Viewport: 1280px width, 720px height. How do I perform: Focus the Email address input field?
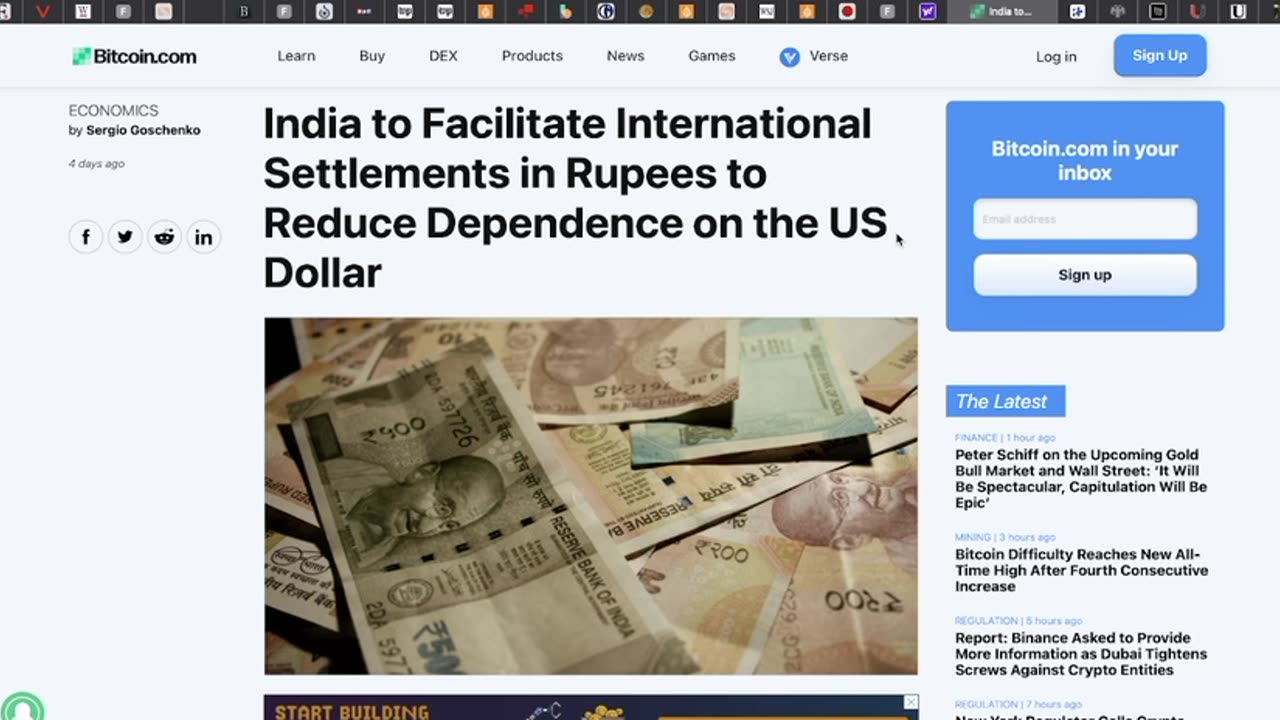point(1085,219)
